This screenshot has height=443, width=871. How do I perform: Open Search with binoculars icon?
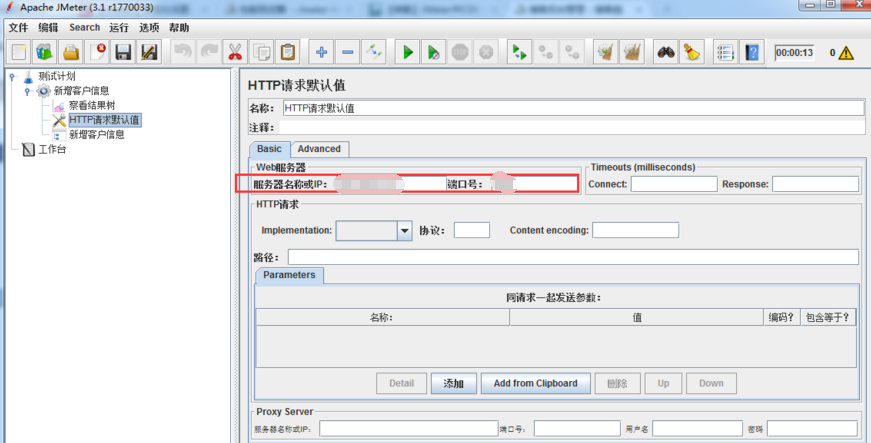coord(665,53)
